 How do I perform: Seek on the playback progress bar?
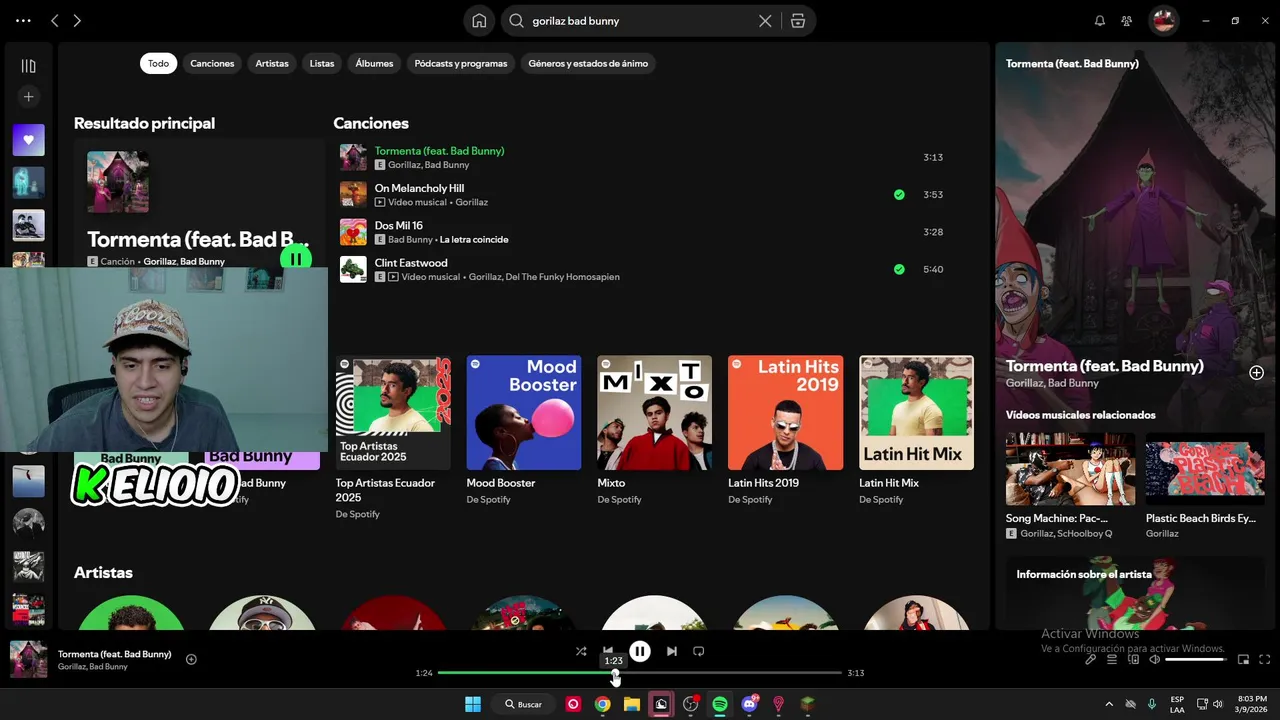click(640, 673)
